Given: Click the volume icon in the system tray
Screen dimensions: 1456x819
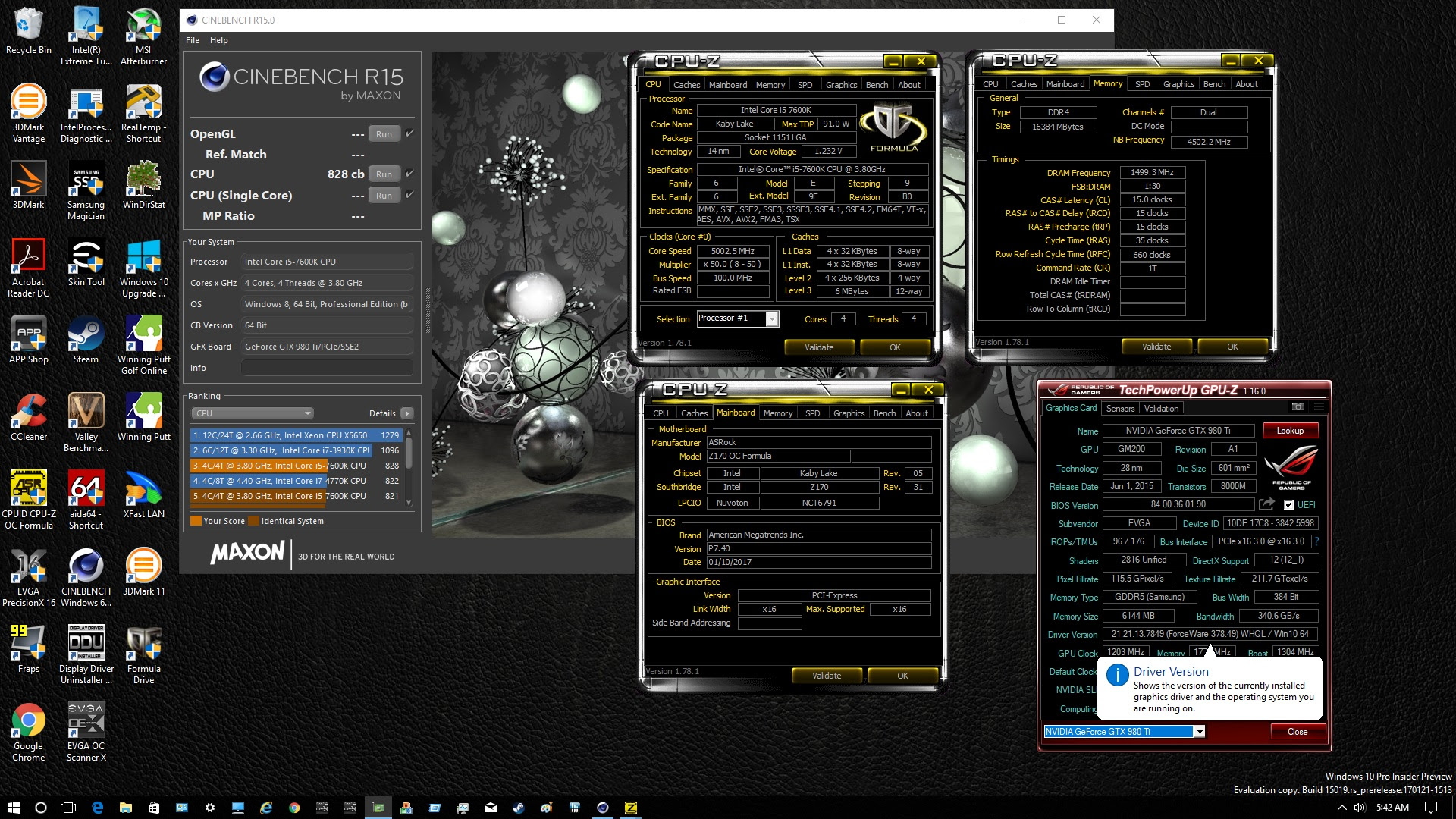Looking at the screenshot, I should tap(1359, 808).
